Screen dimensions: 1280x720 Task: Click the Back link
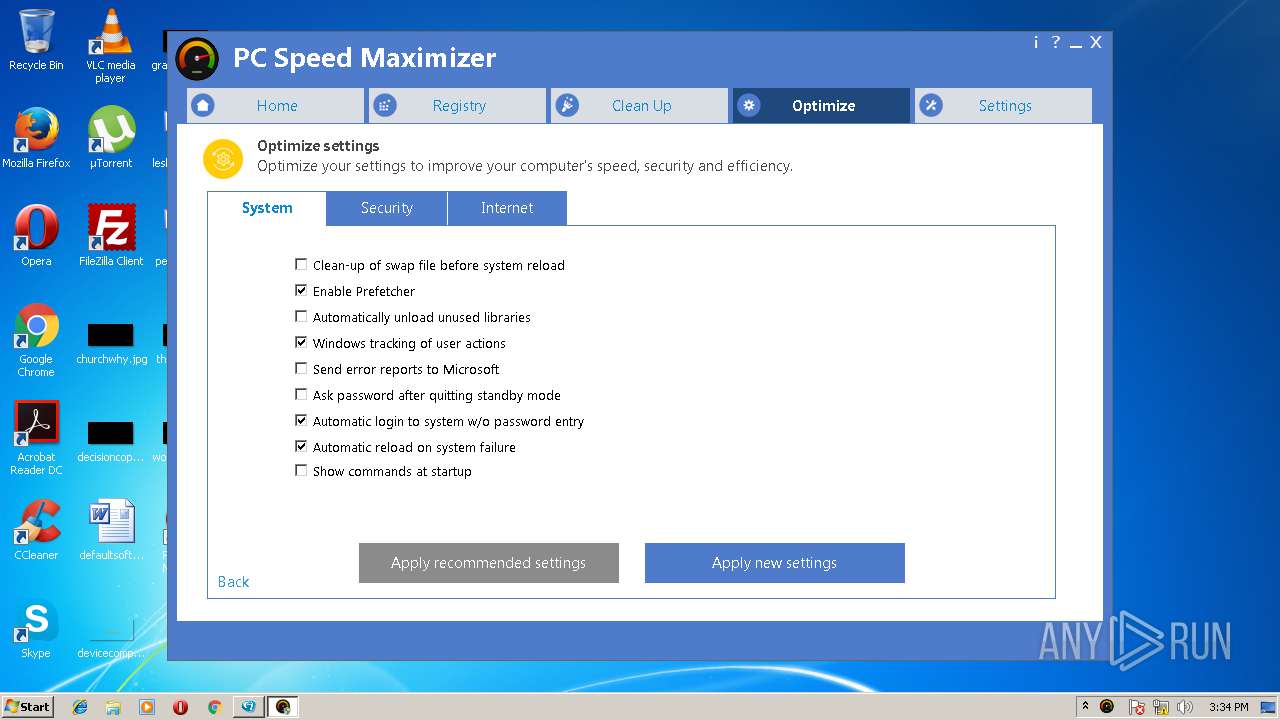[234, 582]
